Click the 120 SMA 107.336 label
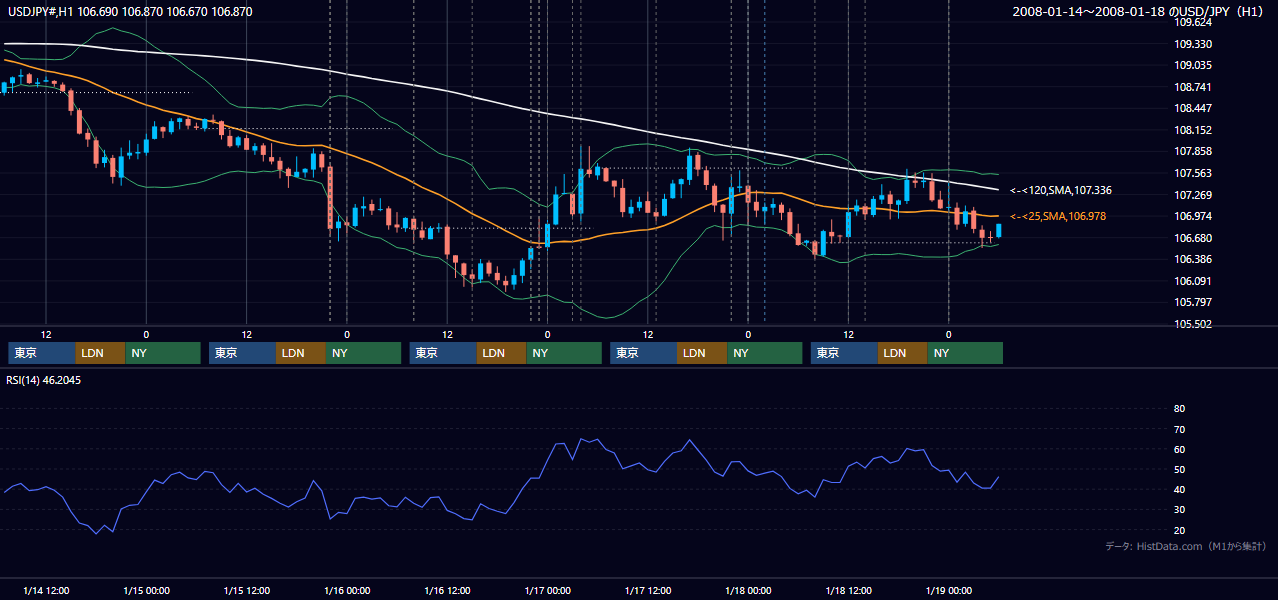 (x=1061, y=190)
